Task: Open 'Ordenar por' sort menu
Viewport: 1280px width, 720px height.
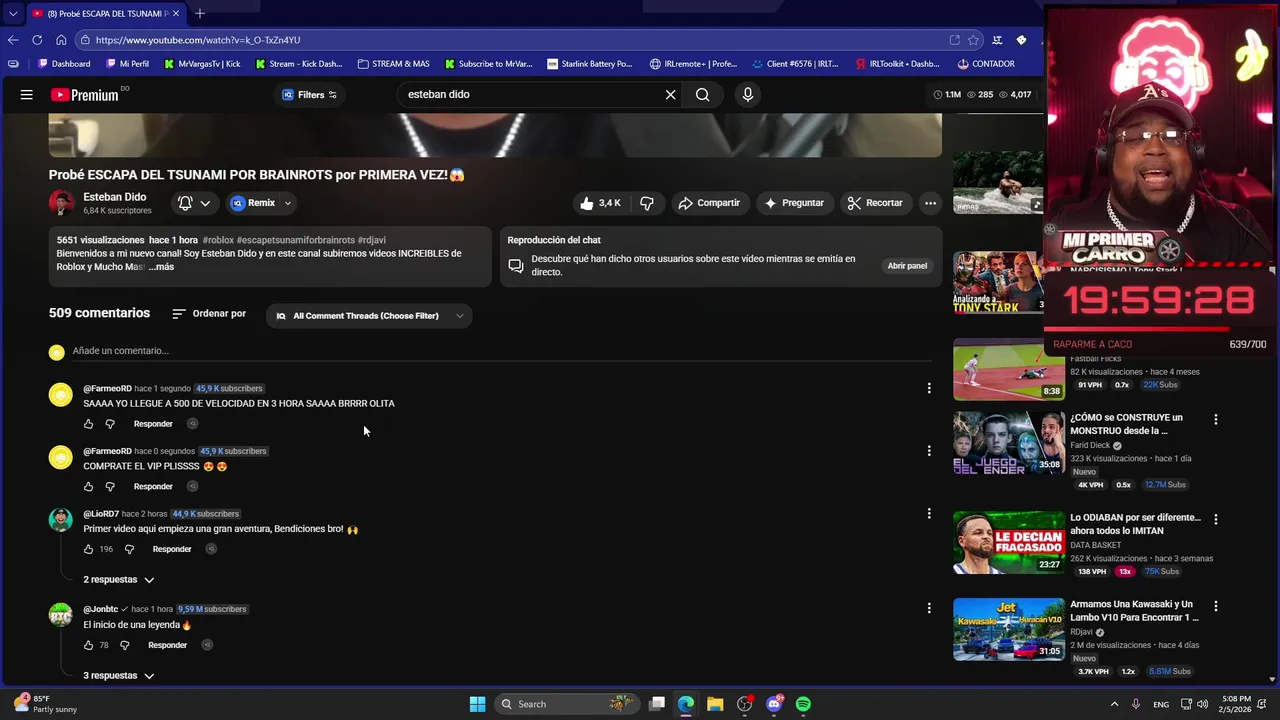Action: click(209, 314)
